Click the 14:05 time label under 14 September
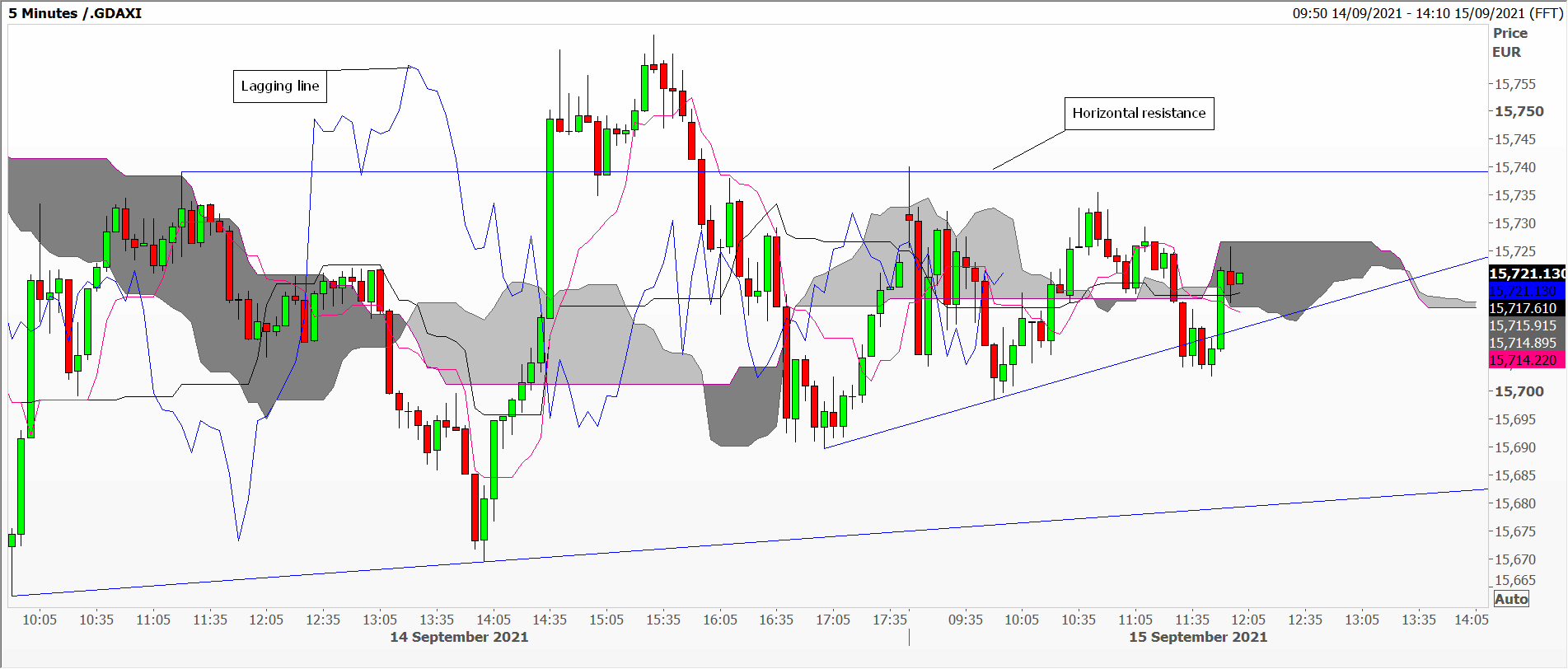Image resolution: width=1568 pixels, height=669 pixels. tap(494, 620)
